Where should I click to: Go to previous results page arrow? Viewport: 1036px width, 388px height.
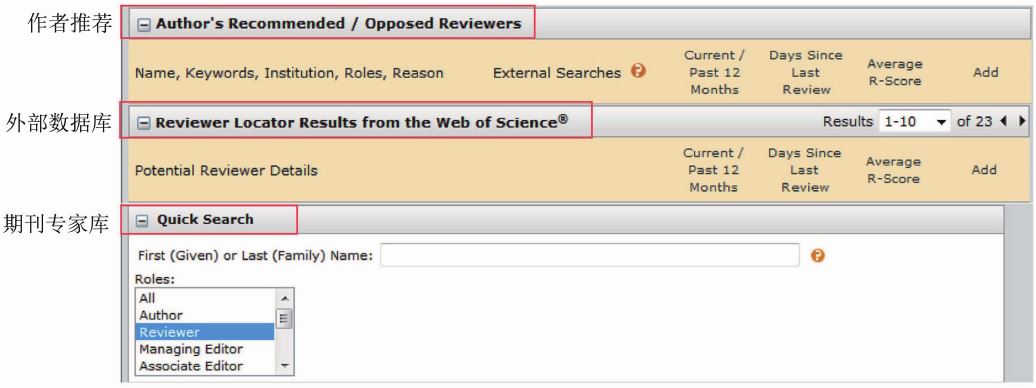tap(1004, 121)
